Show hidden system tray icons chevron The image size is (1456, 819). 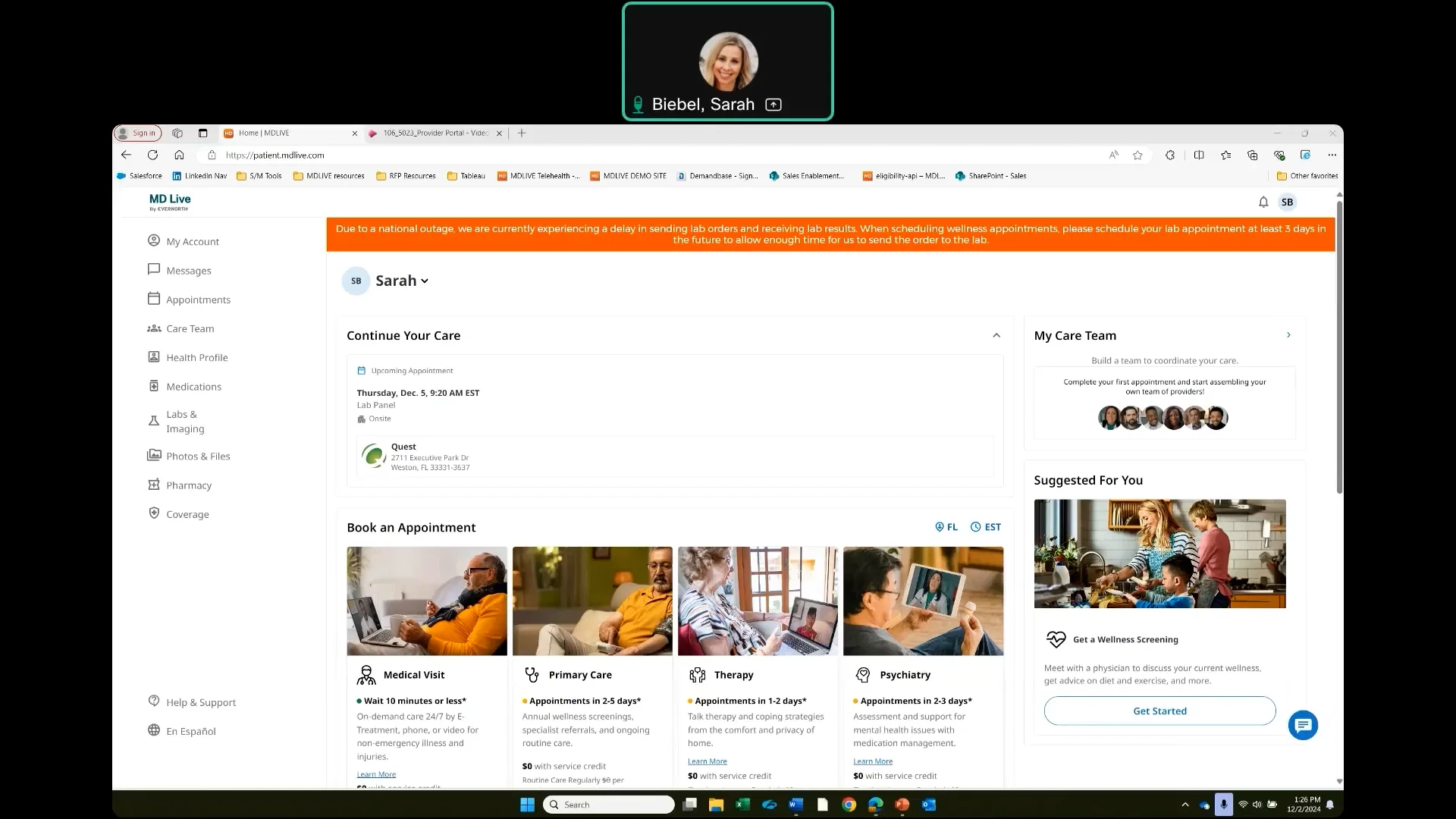pyautogui.click(x=1185, y=805)
